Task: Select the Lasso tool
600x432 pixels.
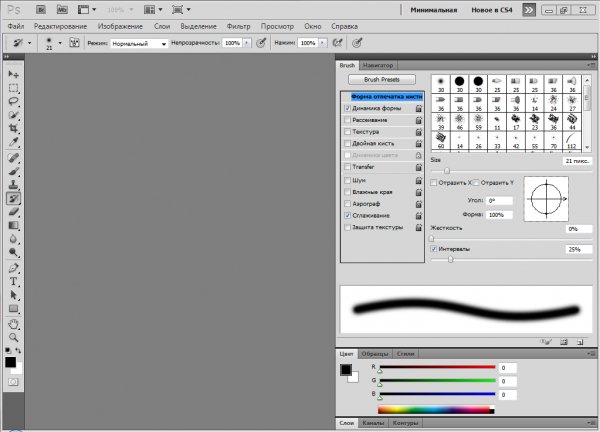Action: pos(13,101)
